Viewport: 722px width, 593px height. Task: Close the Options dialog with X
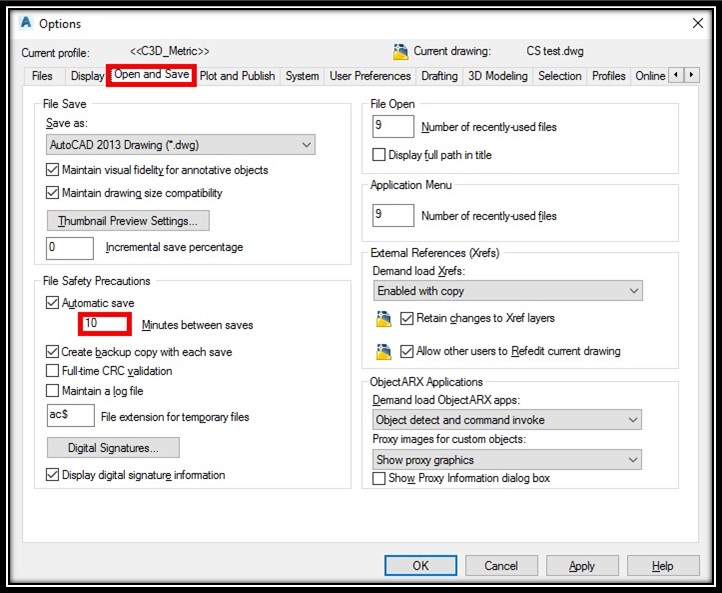[x=698, y=23]
